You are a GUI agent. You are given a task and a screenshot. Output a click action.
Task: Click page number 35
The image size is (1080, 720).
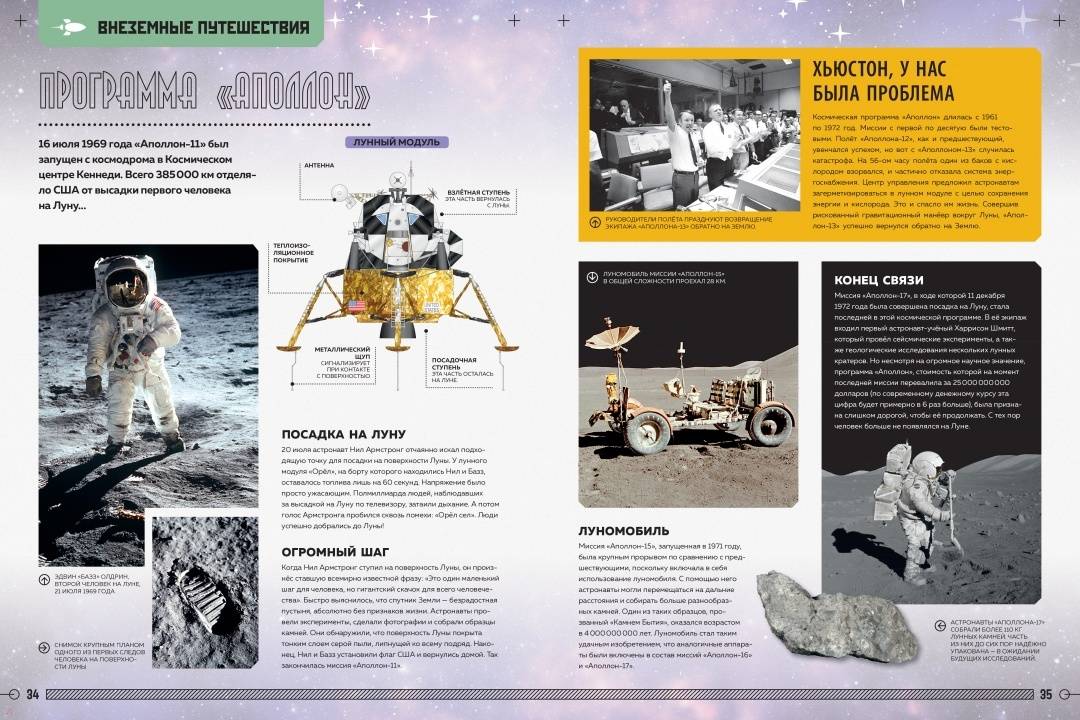pos(1046,695)
